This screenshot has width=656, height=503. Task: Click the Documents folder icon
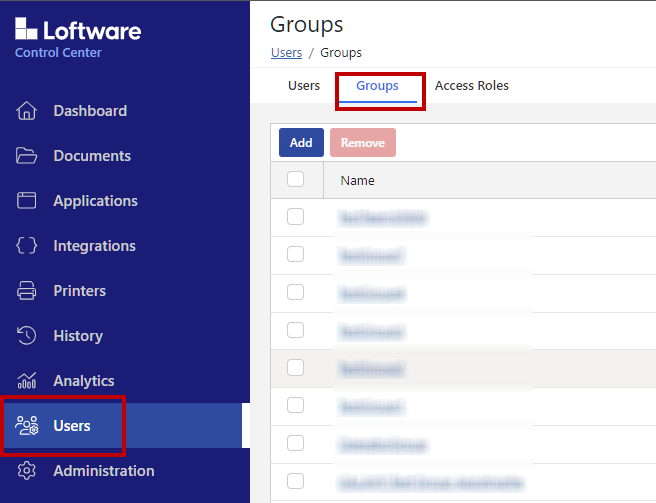click(x=27, y=156)
